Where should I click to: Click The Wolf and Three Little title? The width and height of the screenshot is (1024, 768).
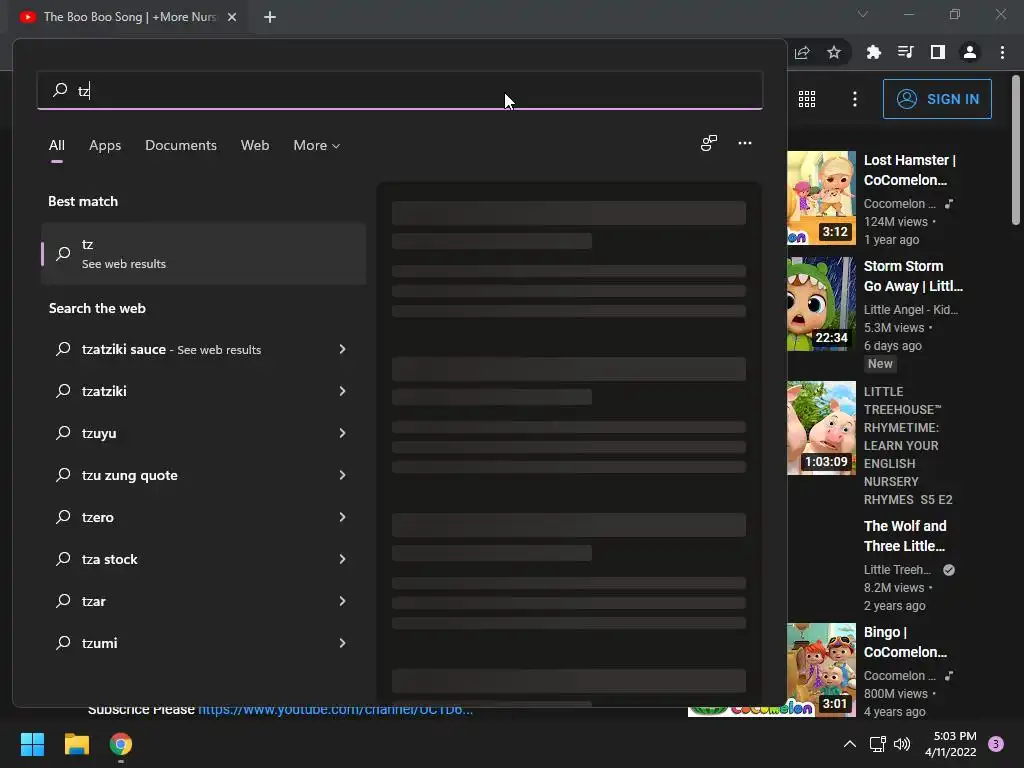(905, 536)
